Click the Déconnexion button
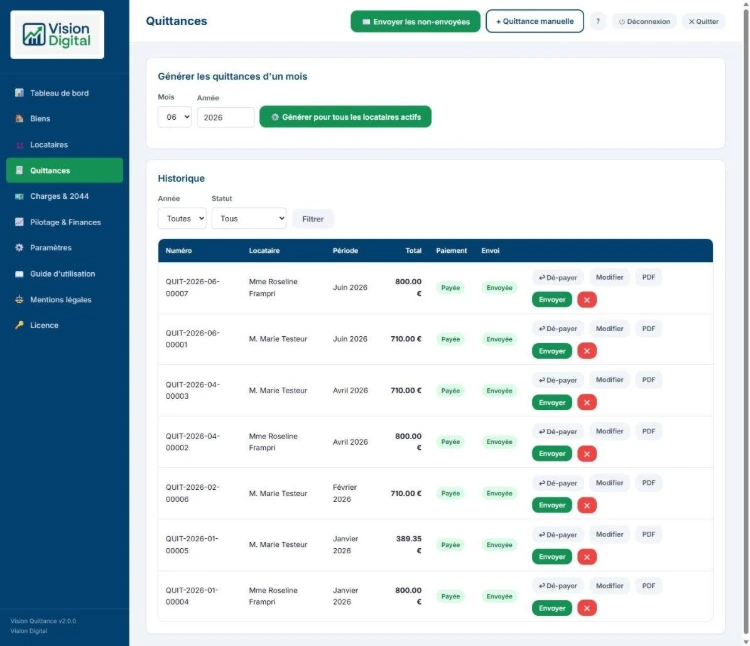Viewport: 750px width, 646px height. click(644, 22)
